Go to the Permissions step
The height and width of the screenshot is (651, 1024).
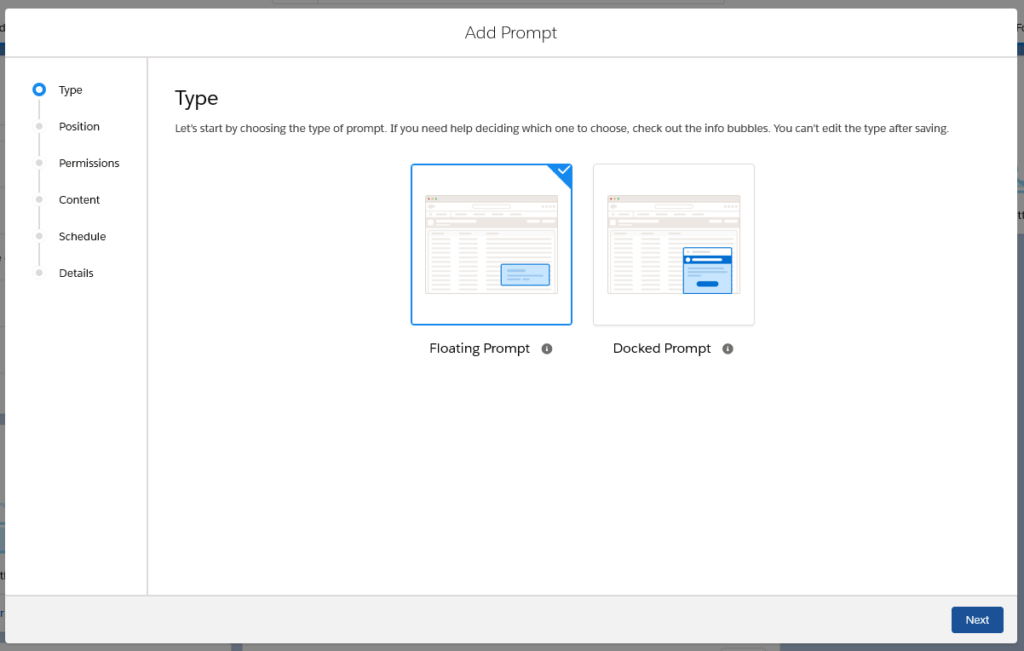click(89, 163)
